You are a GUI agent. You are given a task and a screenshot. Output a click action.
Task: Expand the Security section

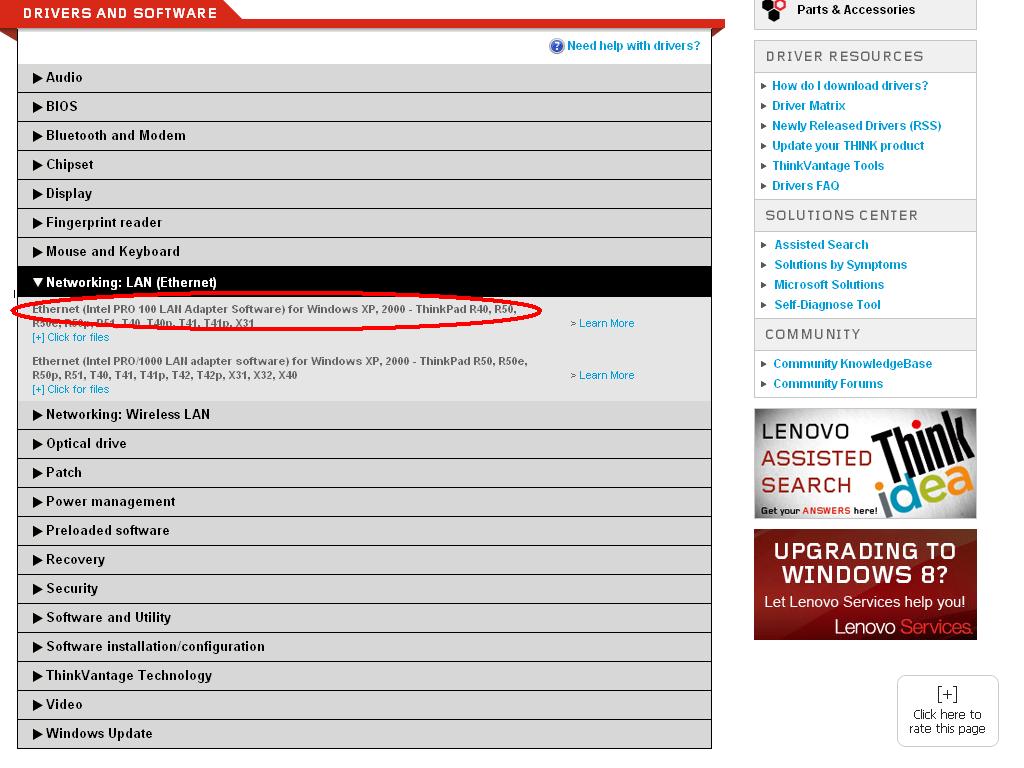(364, 588)
